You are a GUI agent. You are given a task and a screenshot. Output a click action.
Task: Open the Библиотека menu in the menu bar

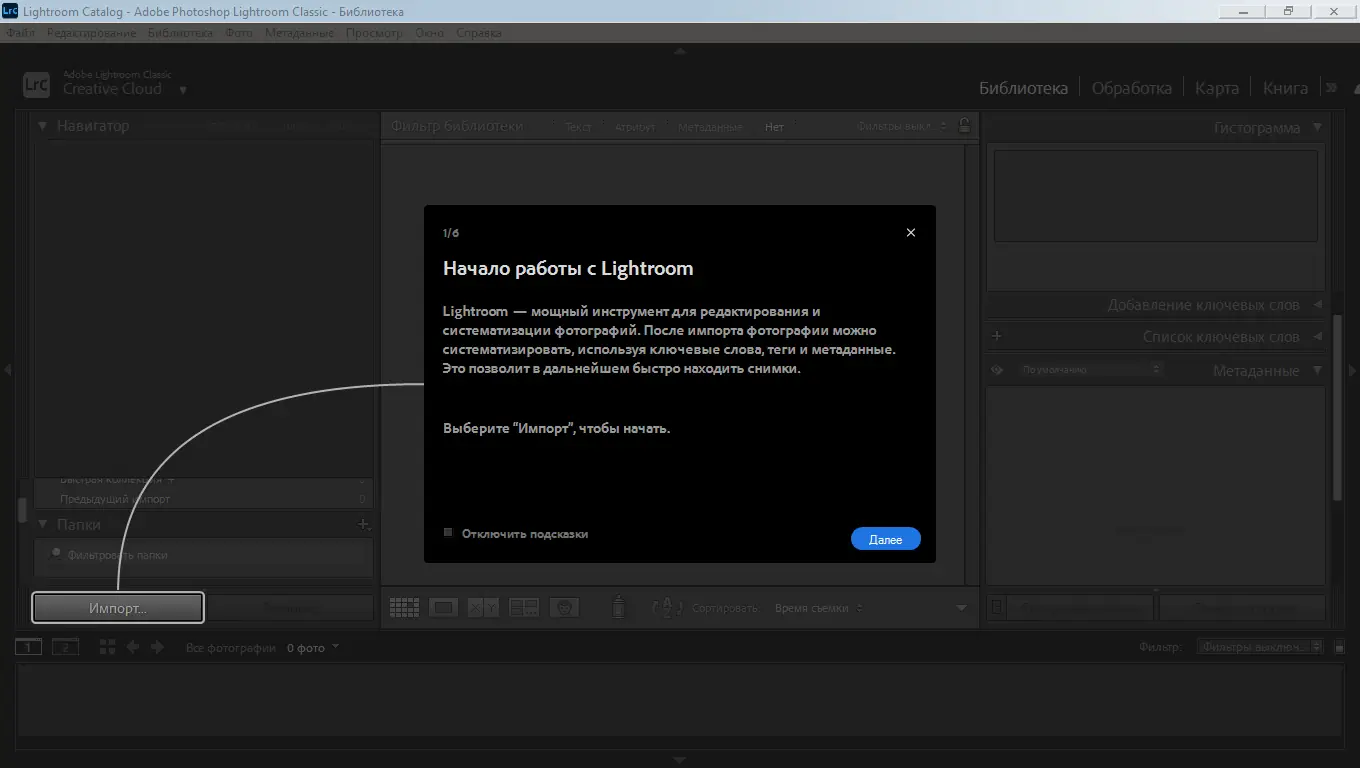[x=180, y=33]
